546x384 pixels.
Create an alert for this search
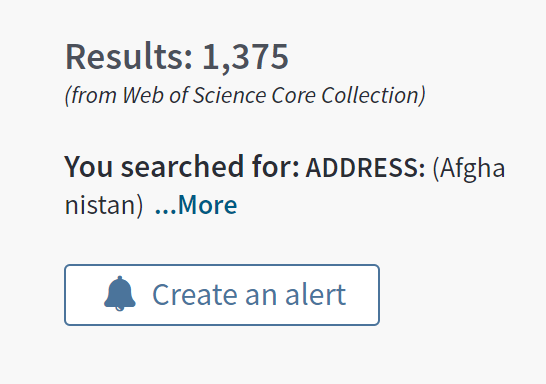222,295
